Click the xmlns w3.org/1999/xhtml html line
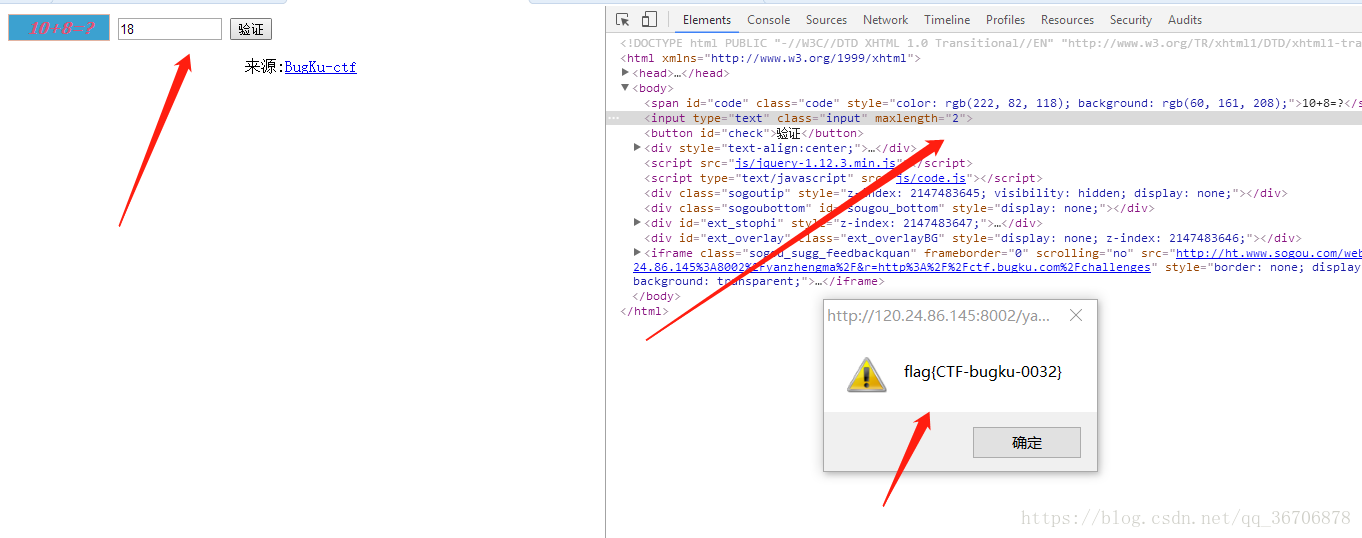 tap(770, 58)
